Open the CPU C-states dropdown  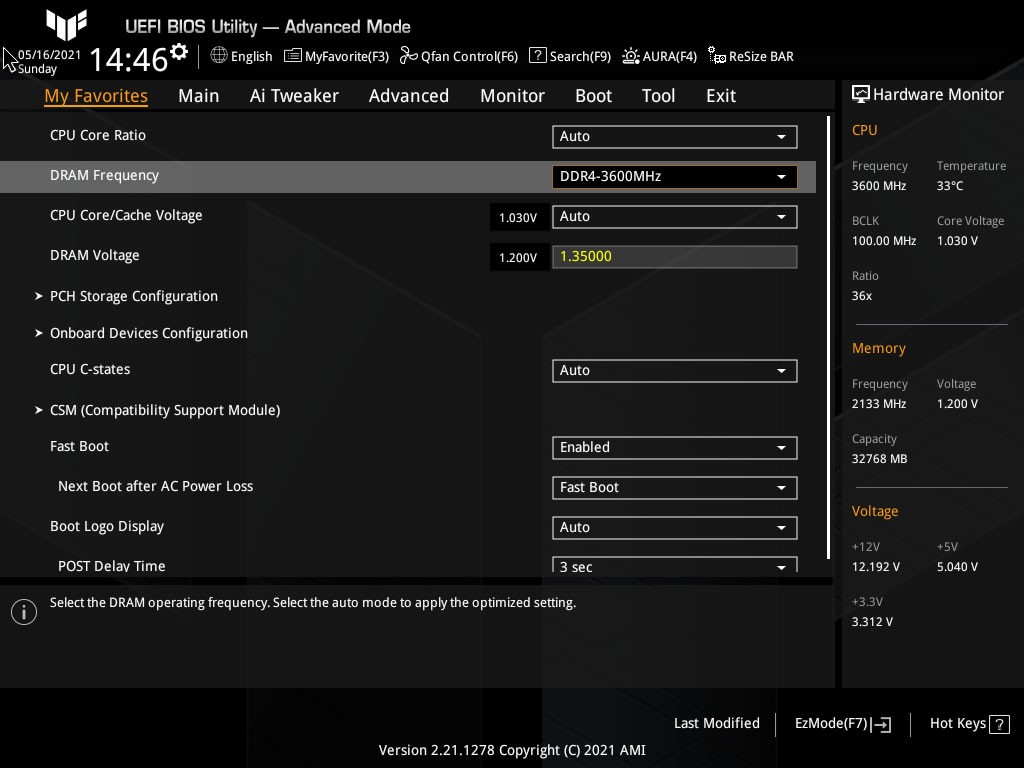(x=674, y=371)
